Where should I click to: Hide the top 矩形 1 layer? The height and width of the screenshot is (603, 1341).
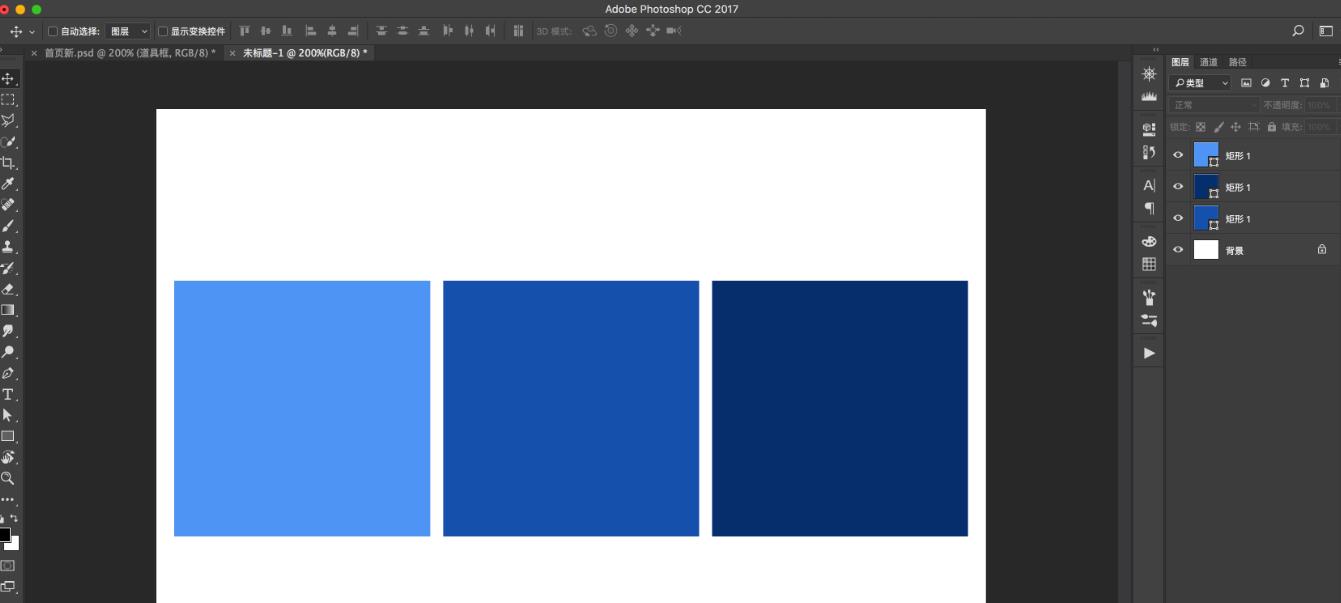[1178, 155]
